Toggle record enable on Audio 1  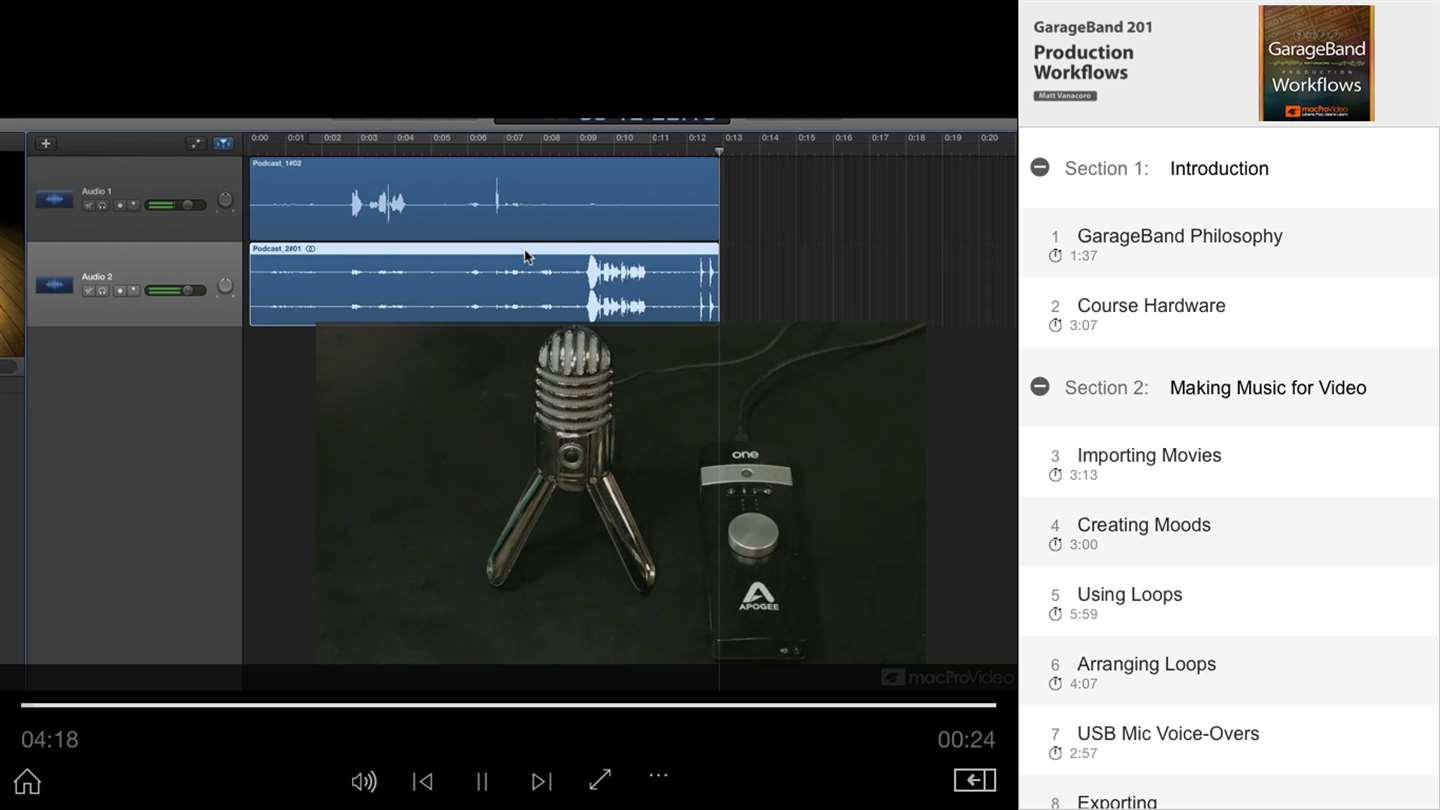click(120, 205)
